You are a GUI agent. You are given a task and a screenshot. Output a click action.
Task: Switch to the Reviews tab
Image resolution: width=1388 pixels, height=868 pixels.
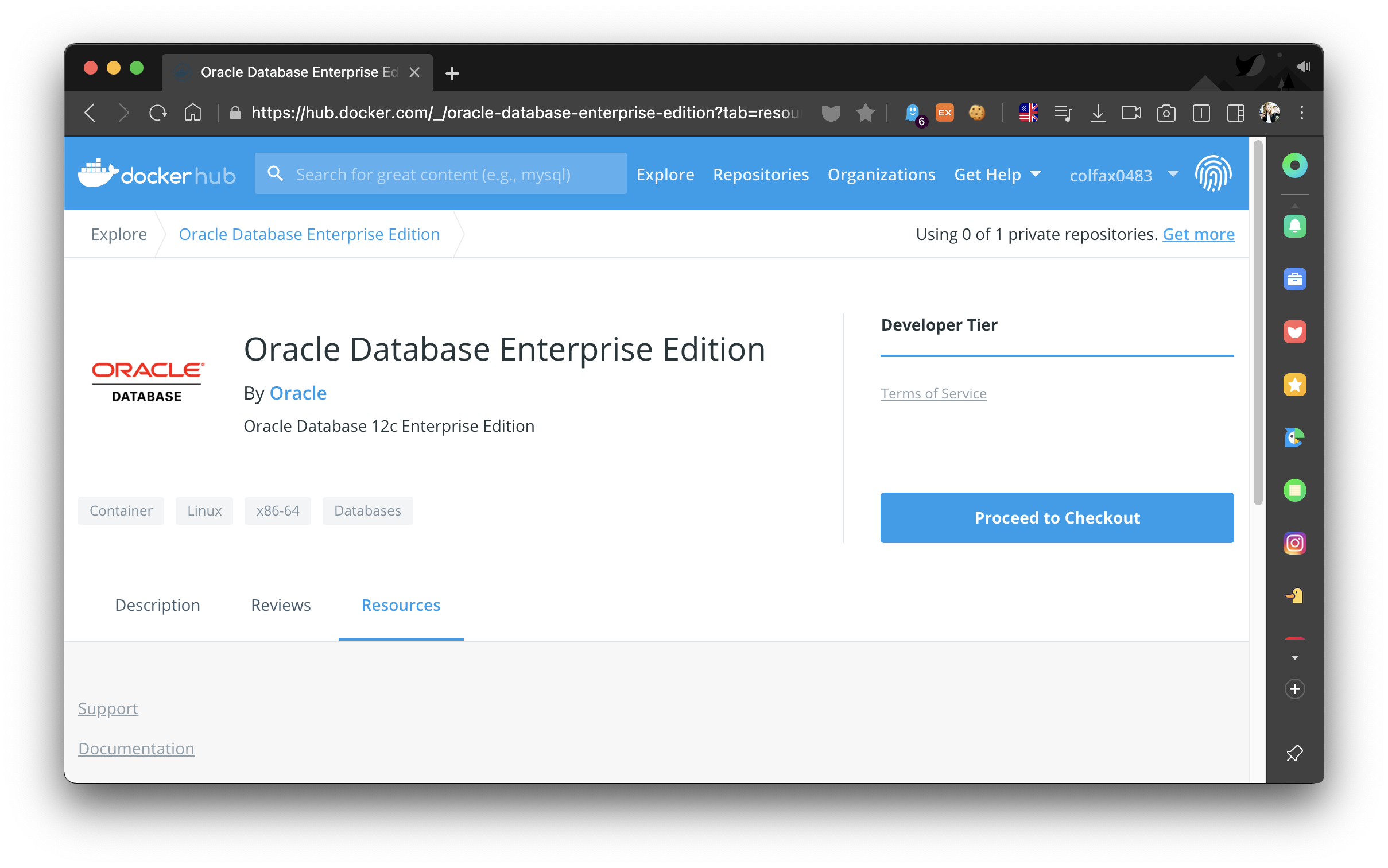point(281,605)
